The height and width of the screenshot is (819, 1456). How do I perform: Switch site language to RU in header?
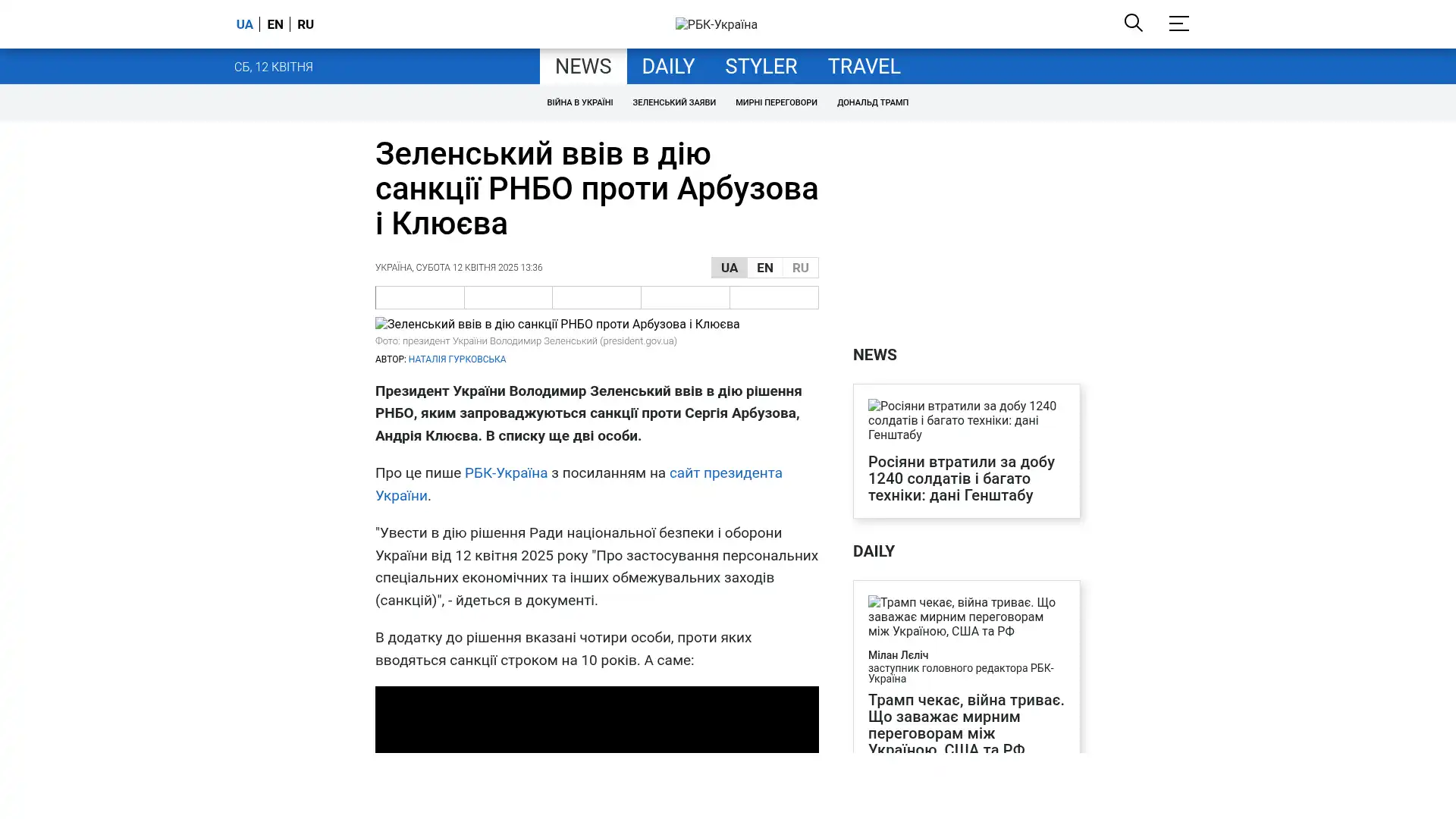(306, 24)
